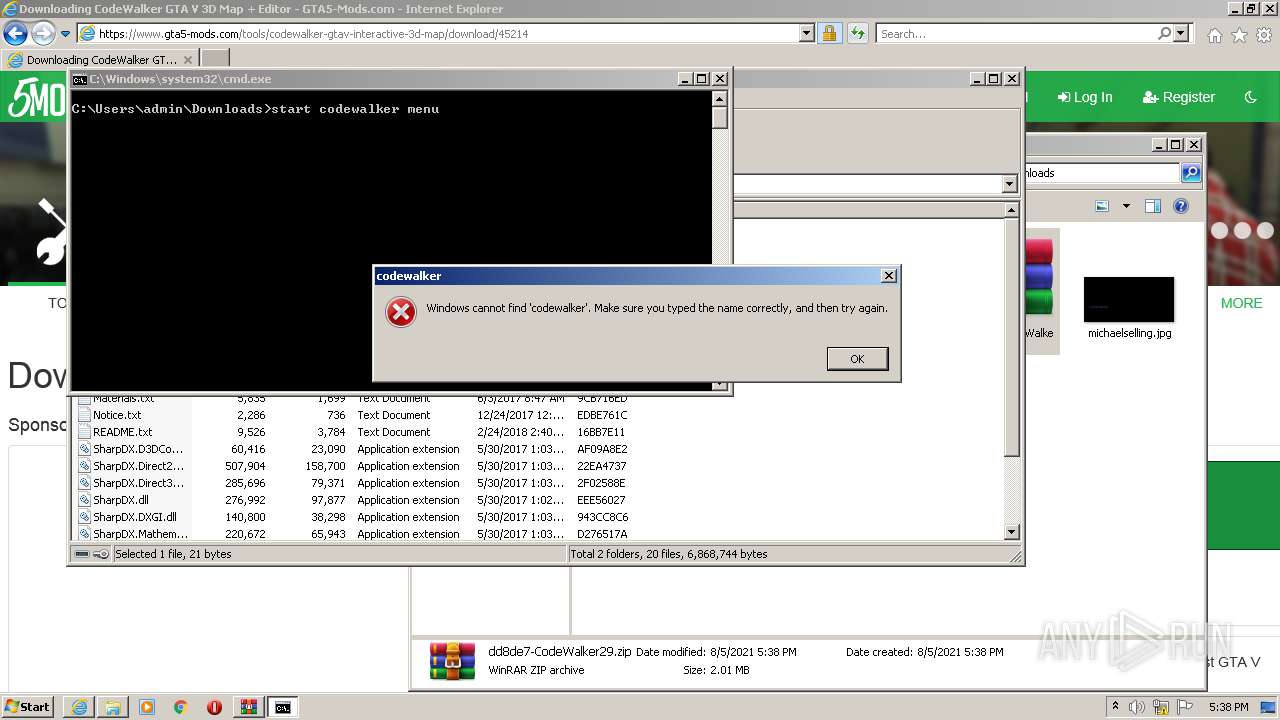Click cmd taskbar icon
Viewport: 1280px width, 720px height.
(283, 707)
